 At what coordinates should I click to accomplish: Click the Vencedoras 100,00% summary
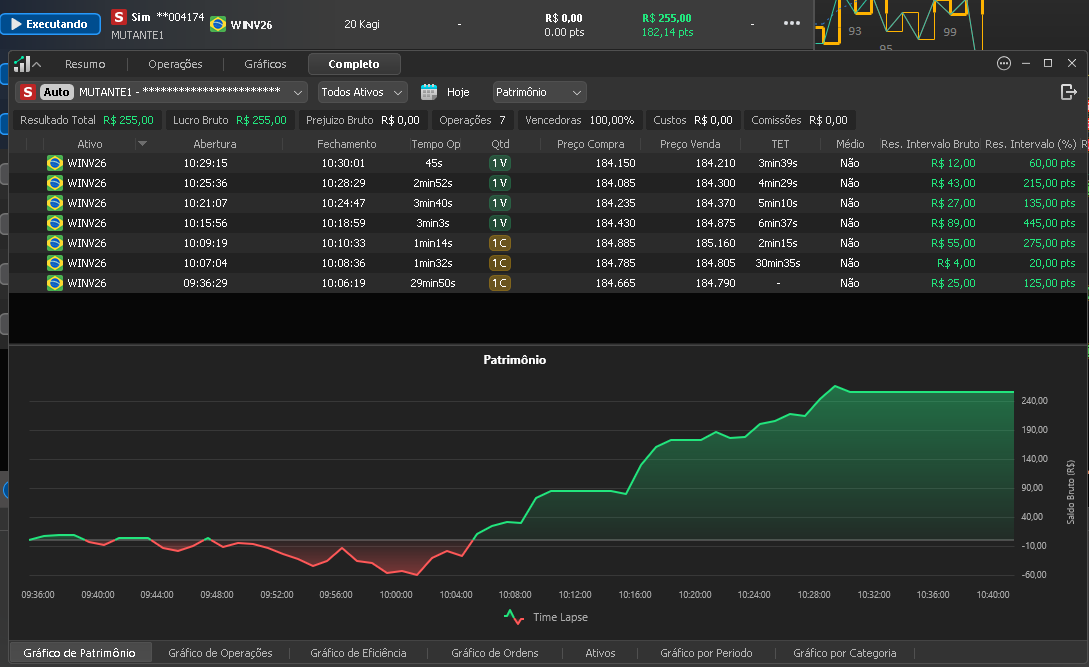(x=579, y=120)
